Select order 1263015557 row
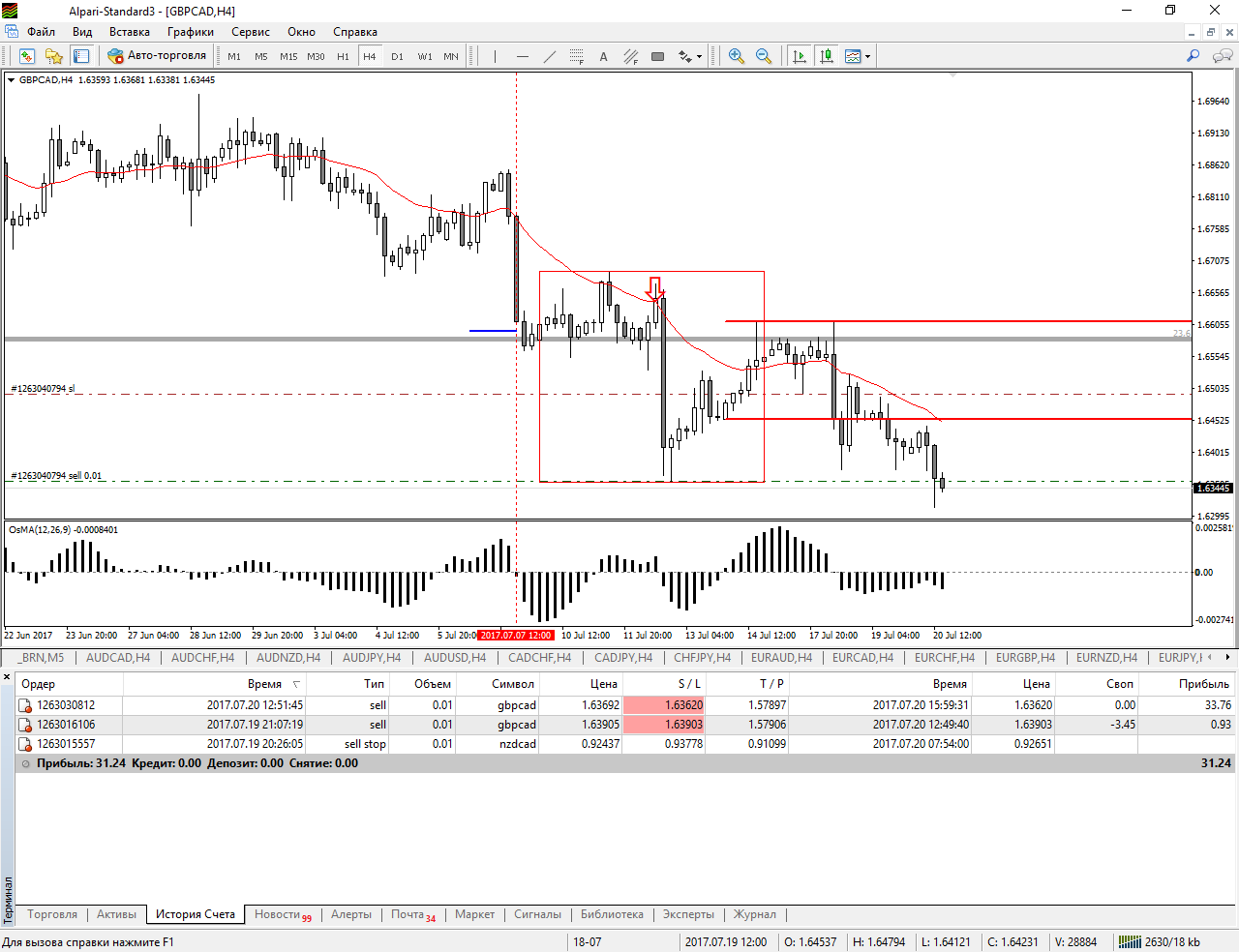1239x952 pixels. coord(625,744)
